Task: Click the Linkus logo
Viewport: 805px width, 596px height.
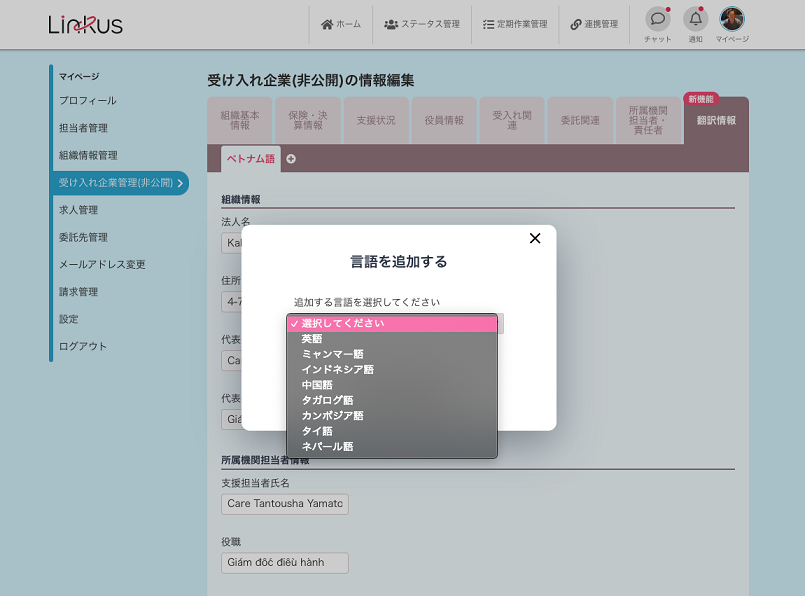Action: coord(85,25)
